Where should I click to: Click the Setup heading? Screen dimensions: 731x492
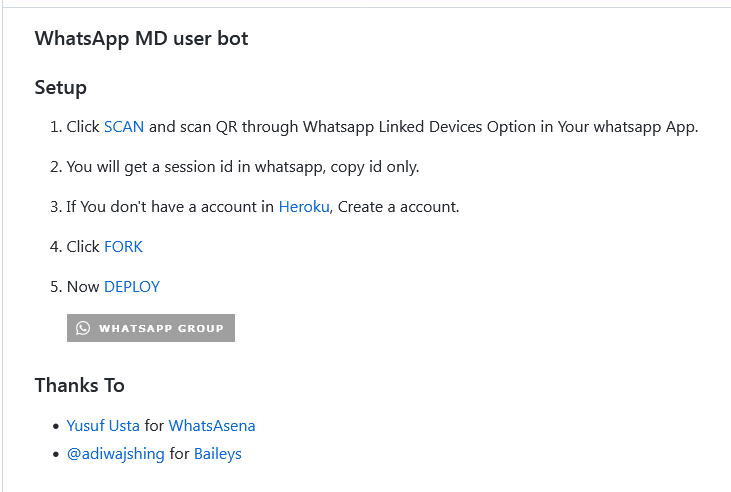[61, 88]
